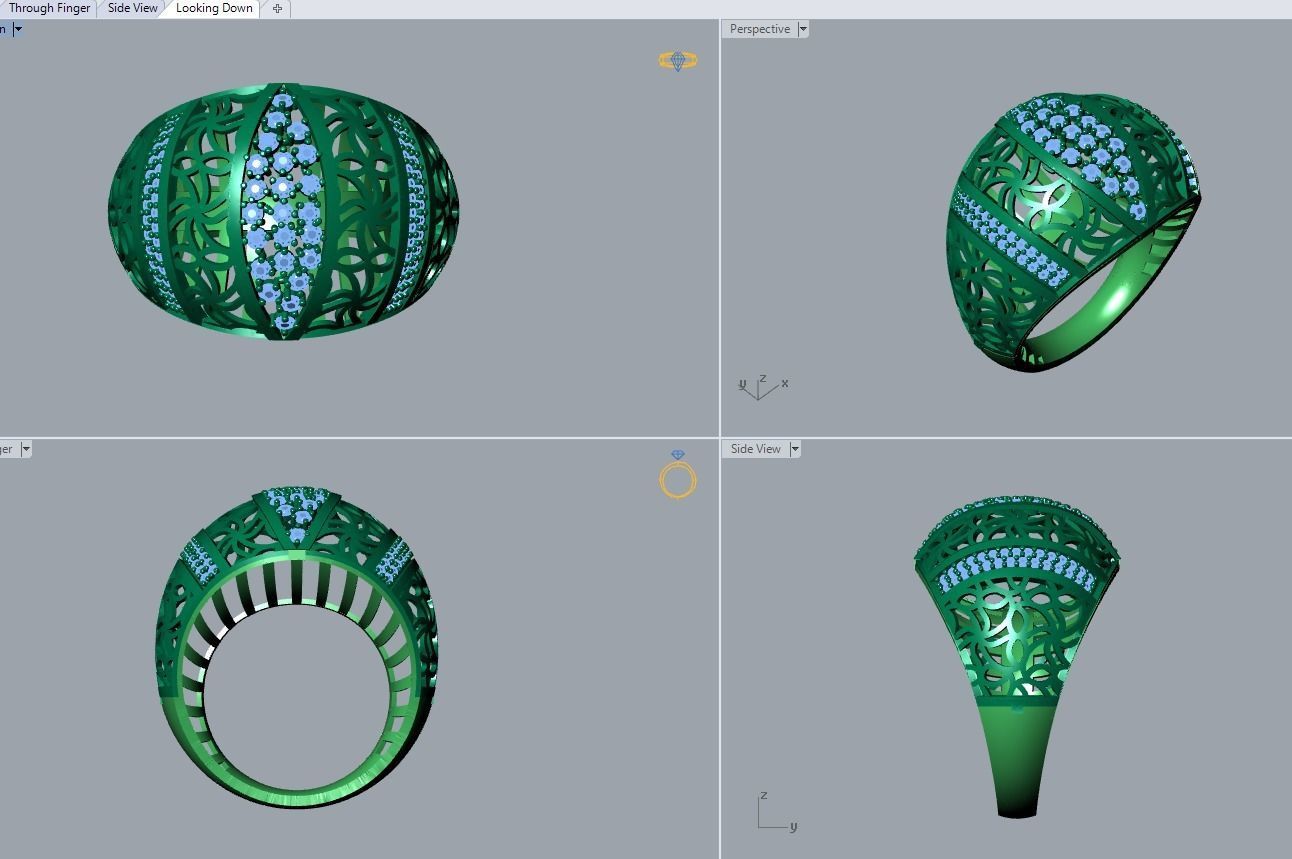Image resolution: width=1292 pixels, height=859 pixels.
Task: Click the yellow ring top-view orientation icon
Action: (x=678, y=61)
